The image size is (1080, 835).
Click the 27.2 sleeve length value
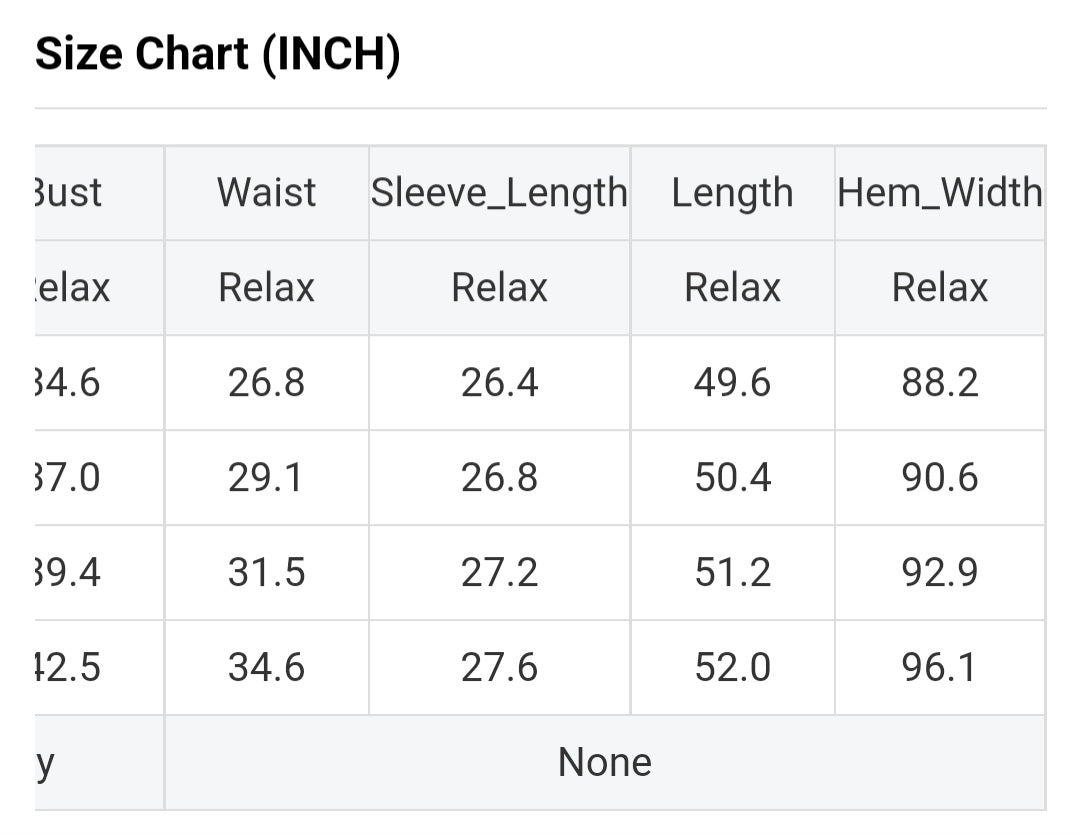click(499, 573)
